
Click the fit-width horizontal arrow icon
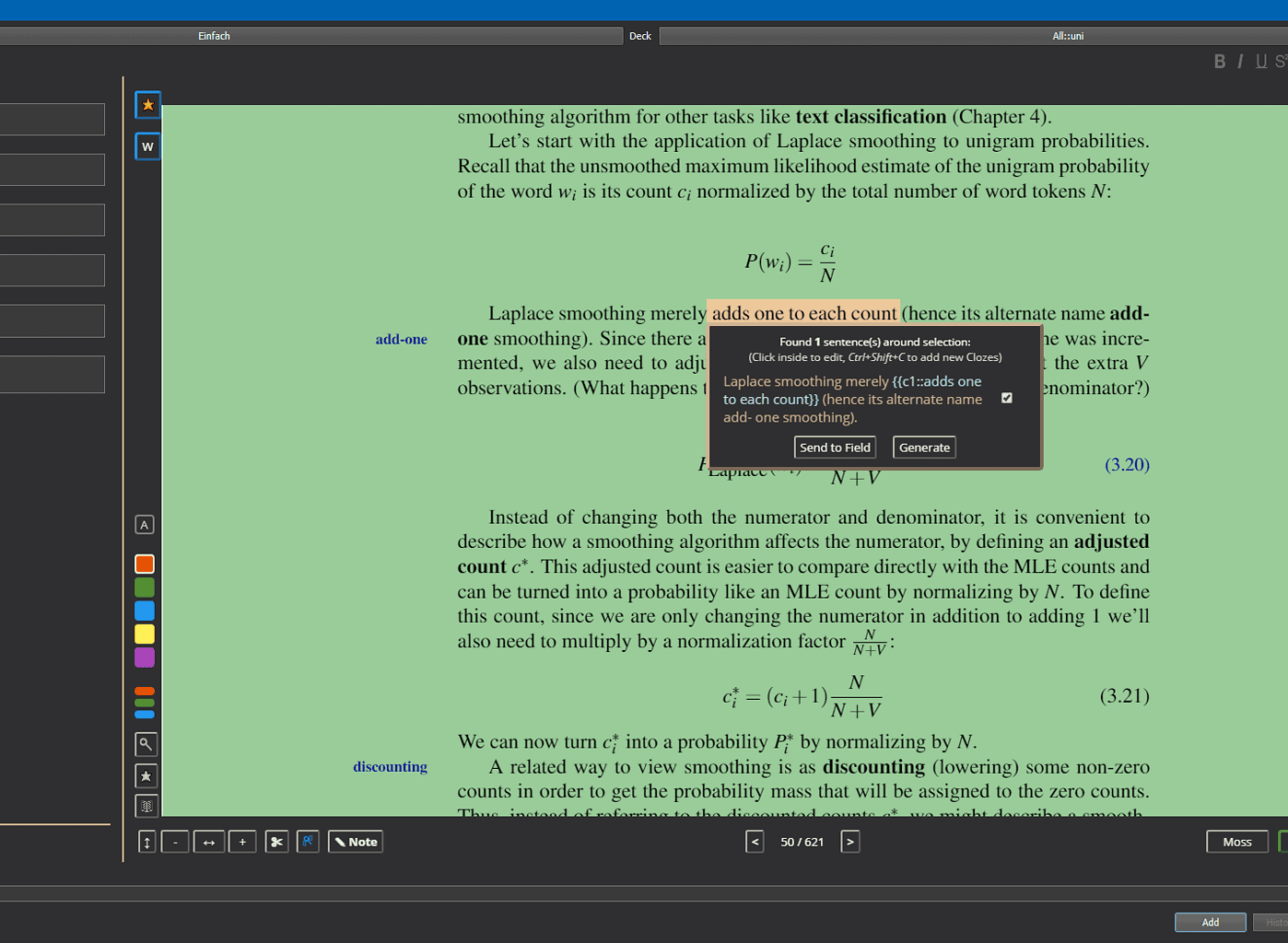pos(209,842)
